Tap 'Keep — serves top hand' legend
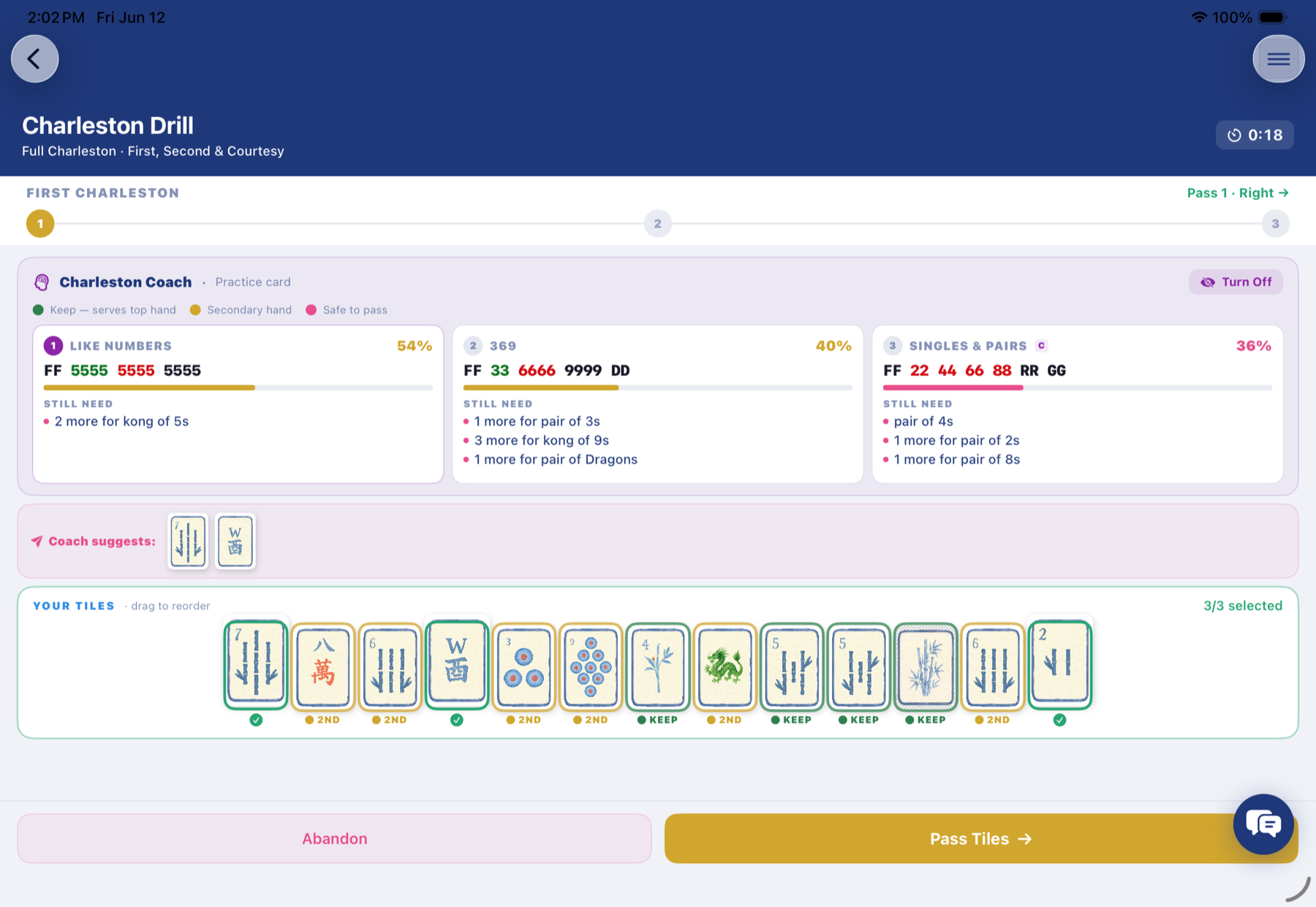This screenshot has width=1316, height=907. (x=105, y=310)
